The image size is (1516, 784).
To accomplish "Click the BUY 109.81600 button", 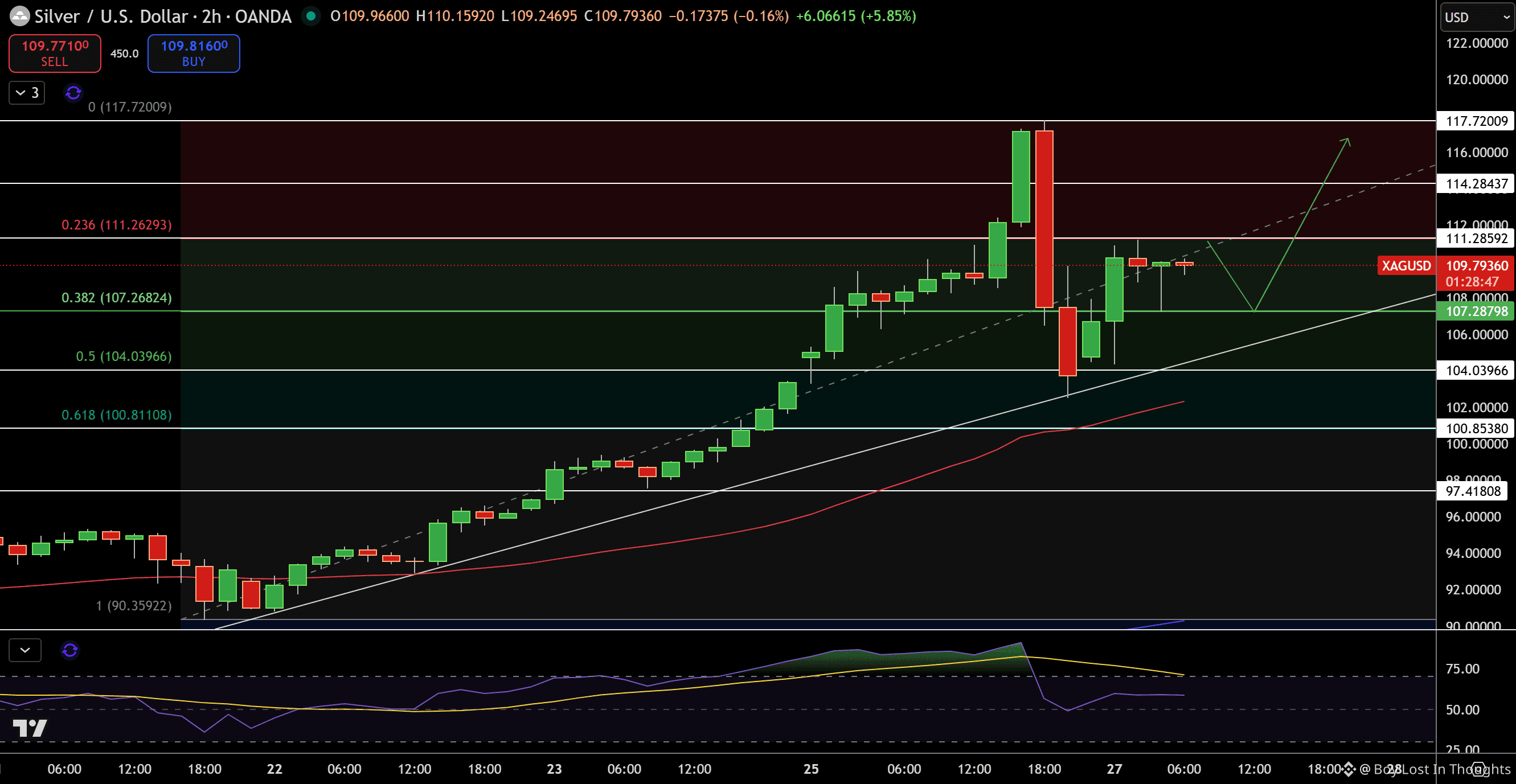I will (194, 53).
